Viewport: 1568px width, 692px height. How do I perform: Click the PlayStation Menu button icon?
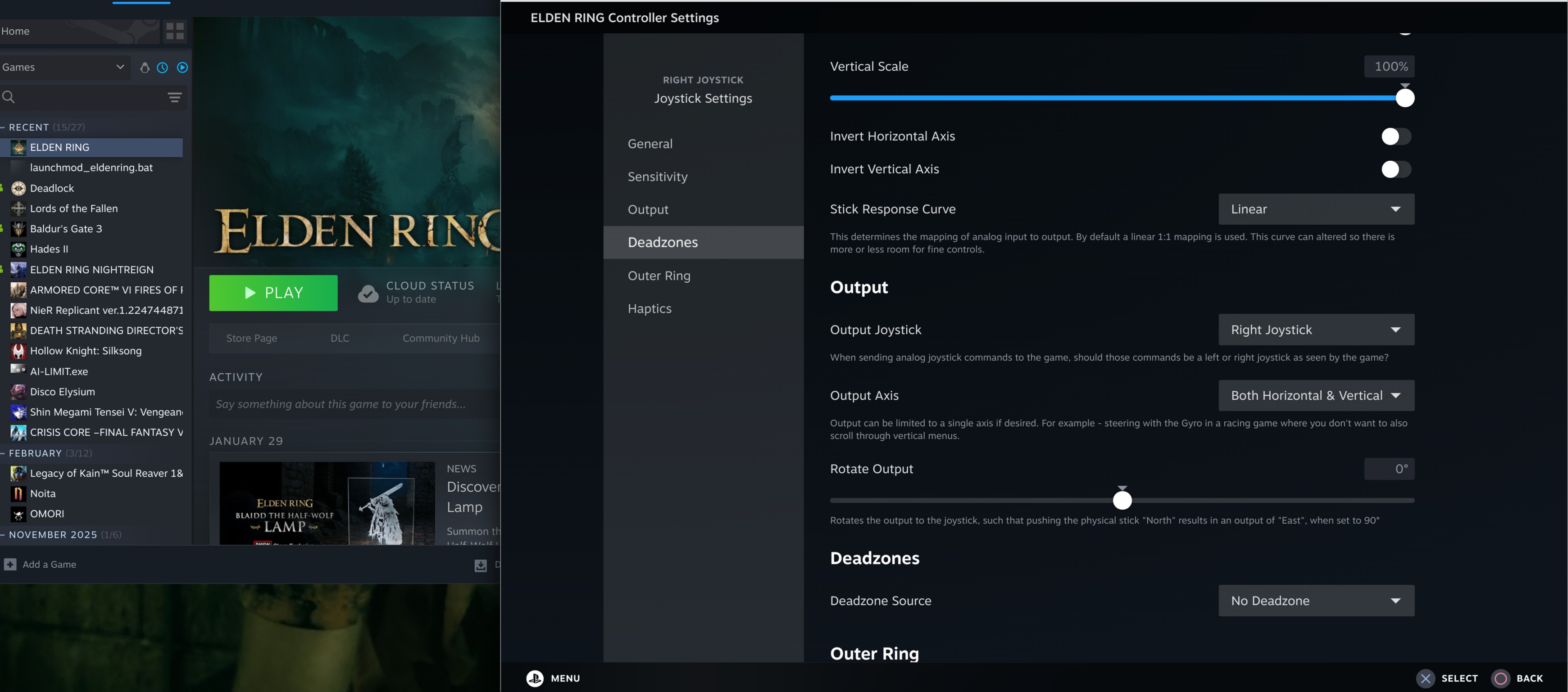(534, 678)
